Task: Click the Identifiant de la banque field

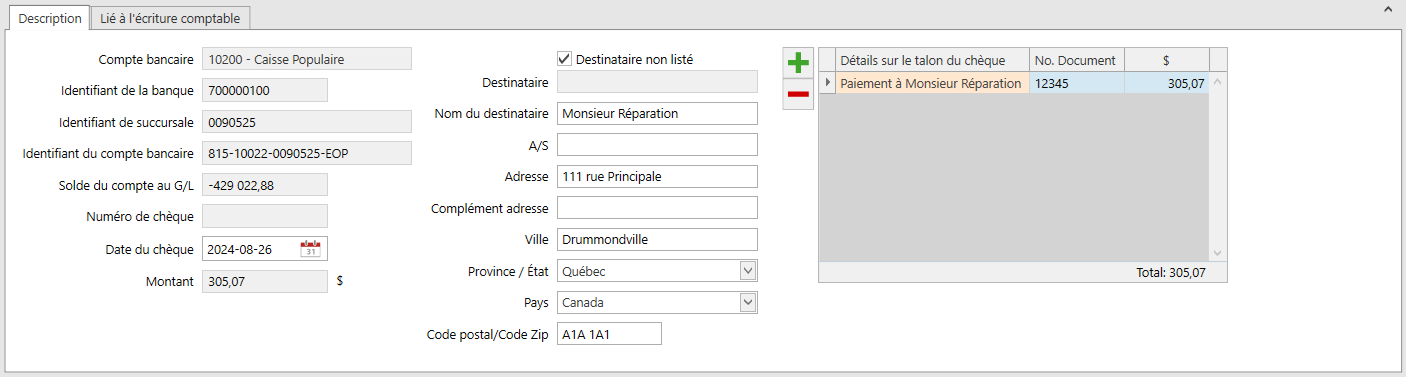Action: coord(265,90)
